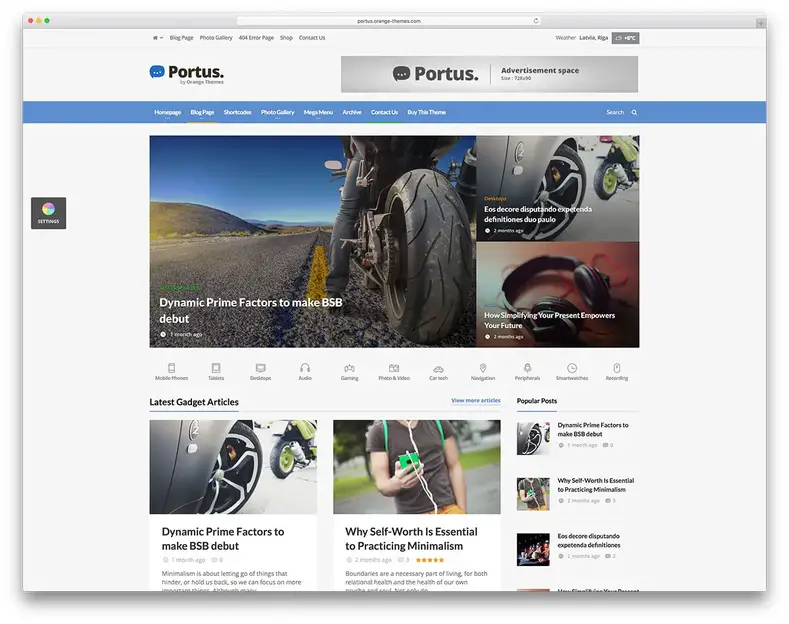
Task: Open the Gaming controller category icon
Action: (349, 368)
